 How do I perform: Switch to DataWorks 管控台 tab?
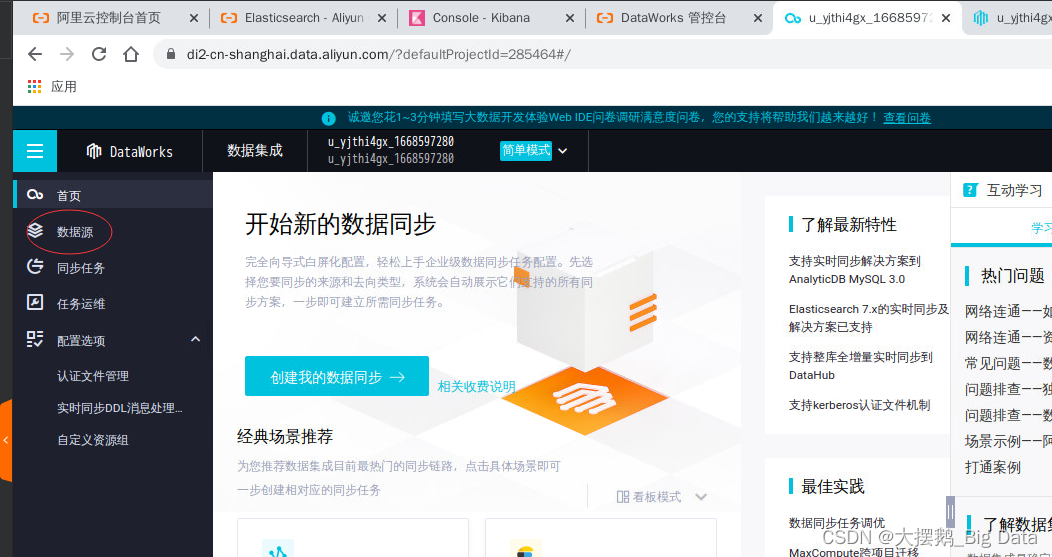pyautogui.click(x=680, y=18)
